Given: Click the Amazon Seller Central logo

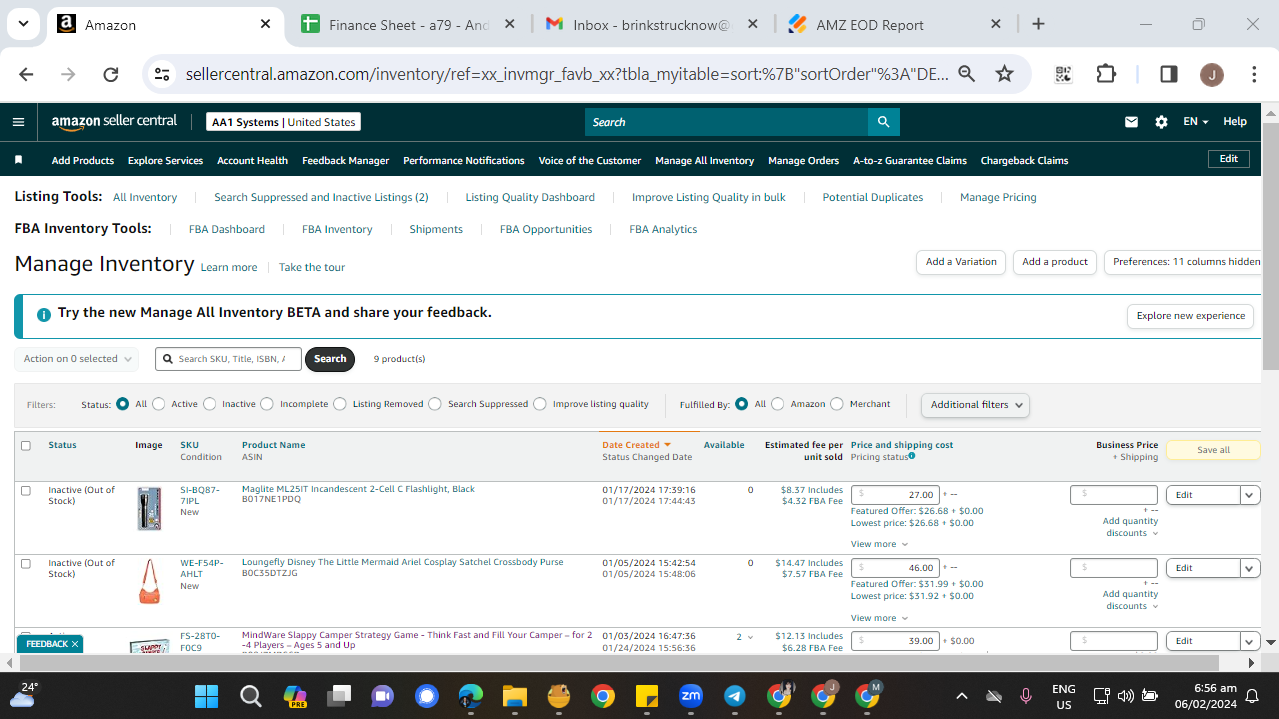Looking at the screenshot, I should click(114, 121).
